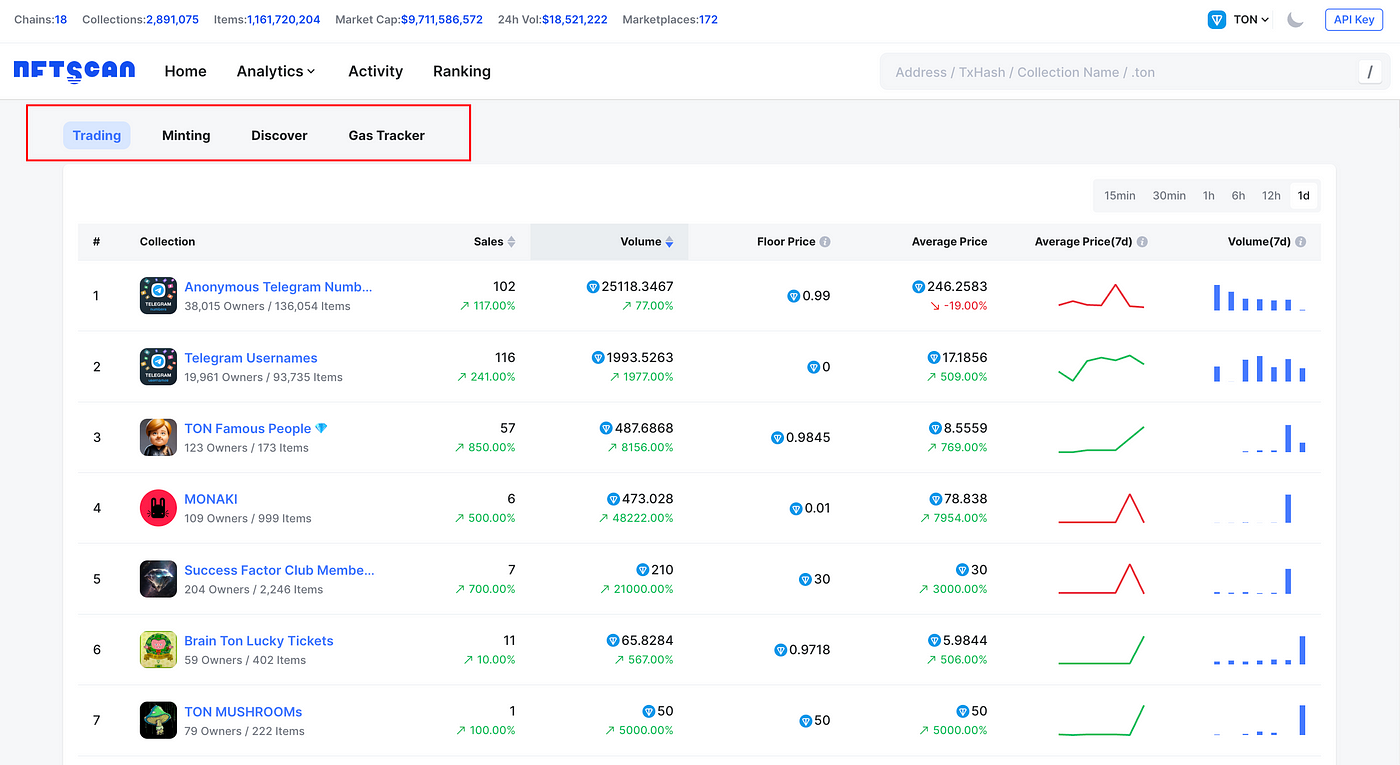
Task: Toggle dark mode moon icon
Action: click(1295, 20)
